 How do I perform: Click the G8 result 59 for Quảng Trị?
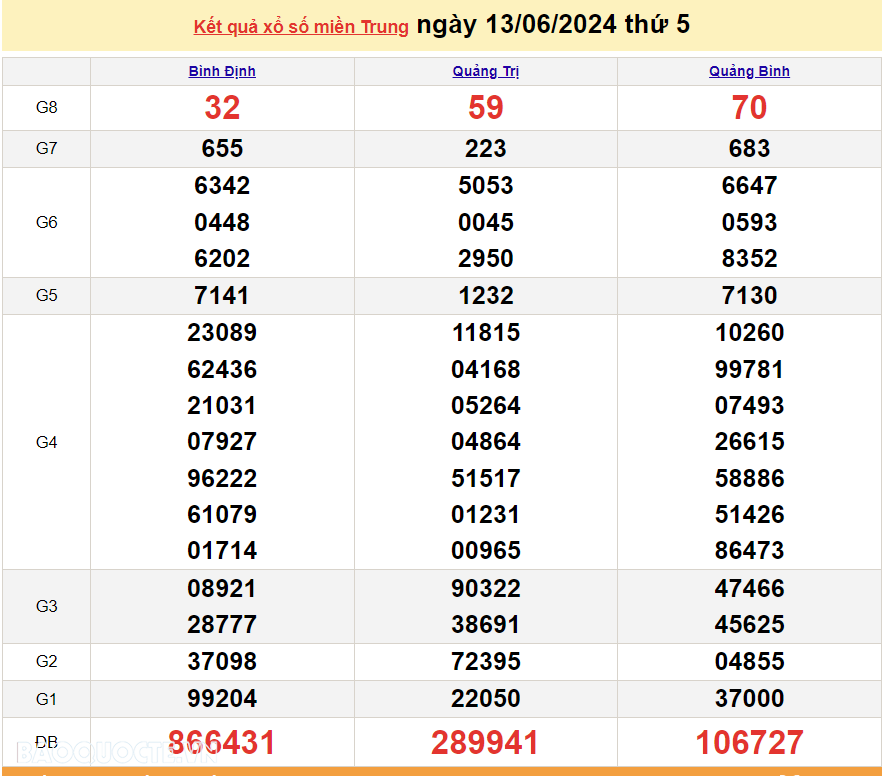[486, 108]
